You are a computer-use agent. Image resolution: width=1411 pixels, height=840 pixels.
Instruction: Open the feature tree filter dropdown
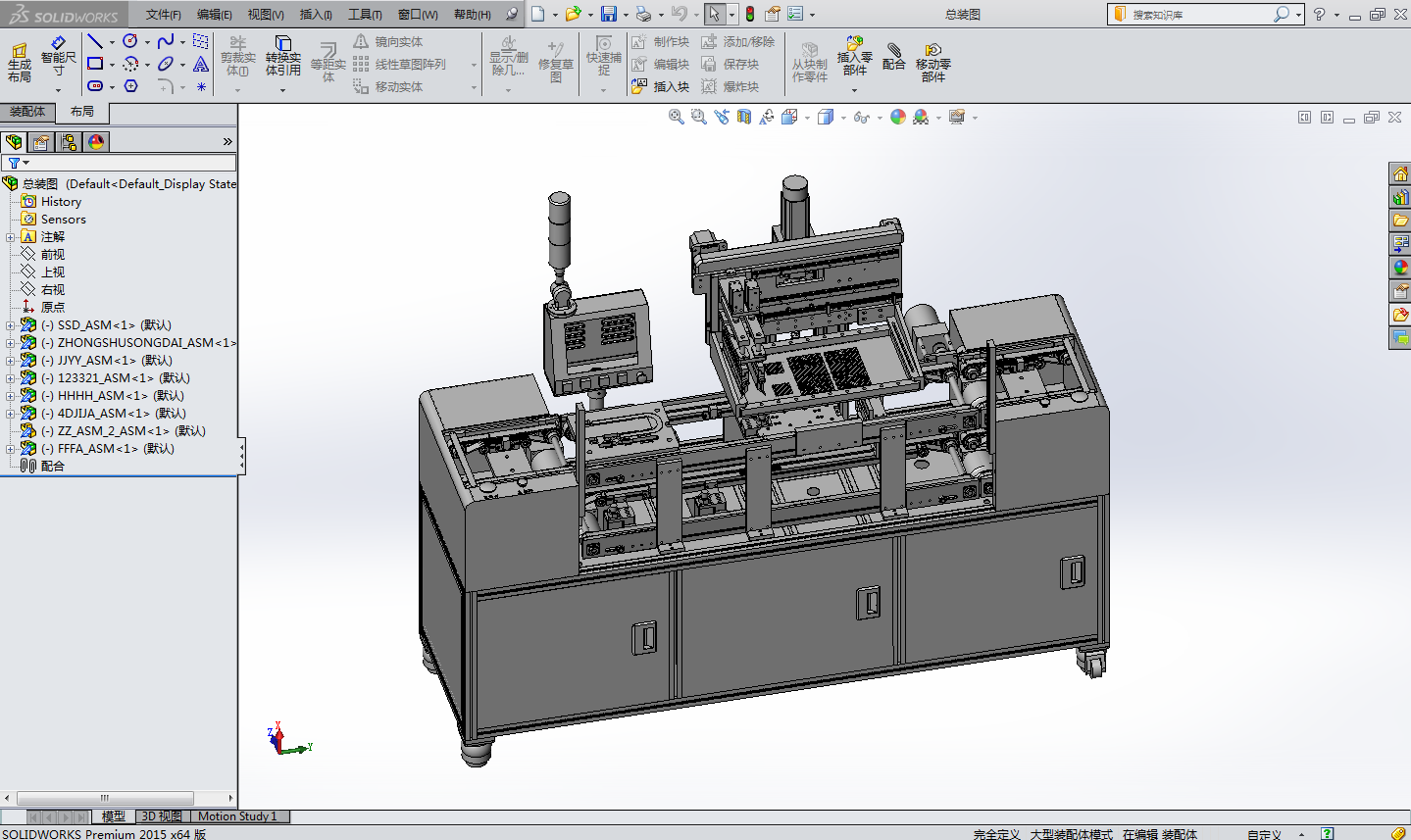click(18, 163)
